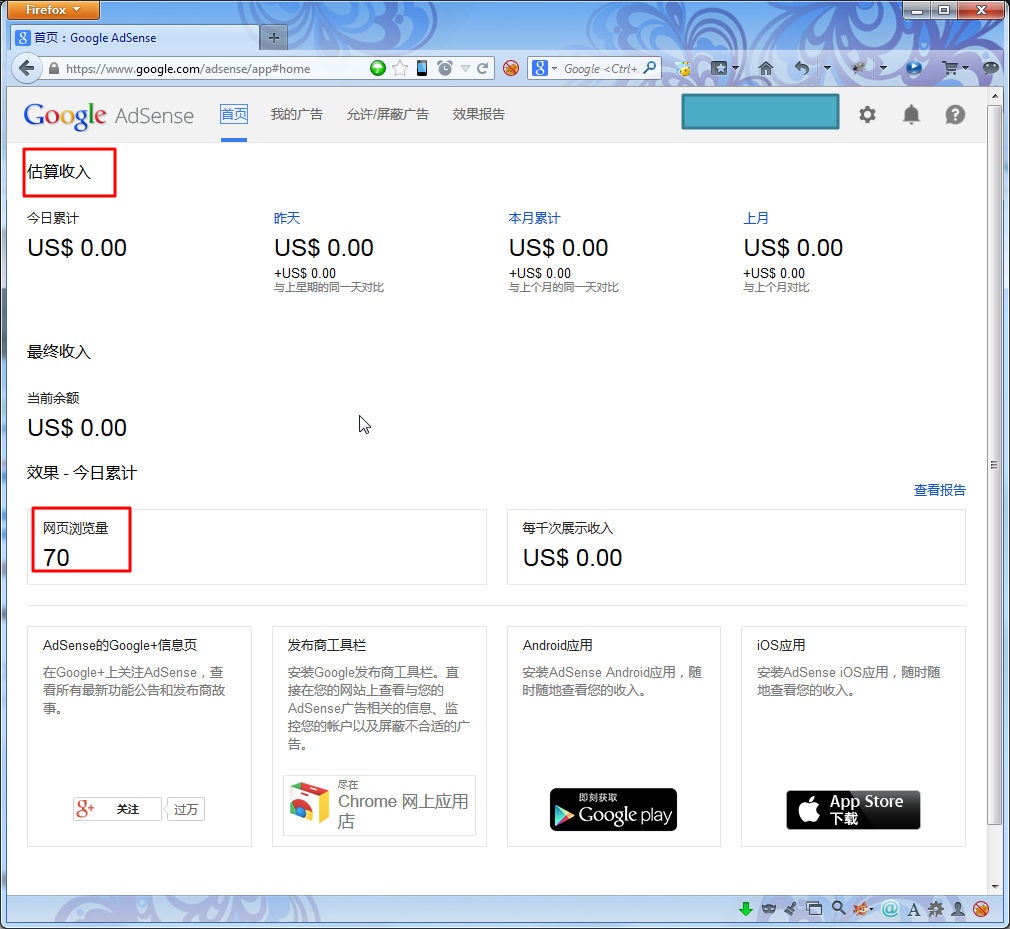Image resolution: width=1010 pixels, height=929 pixels.
Task: Expand dropdown beside the fly toolbar icon
Action: click(883, 68)
